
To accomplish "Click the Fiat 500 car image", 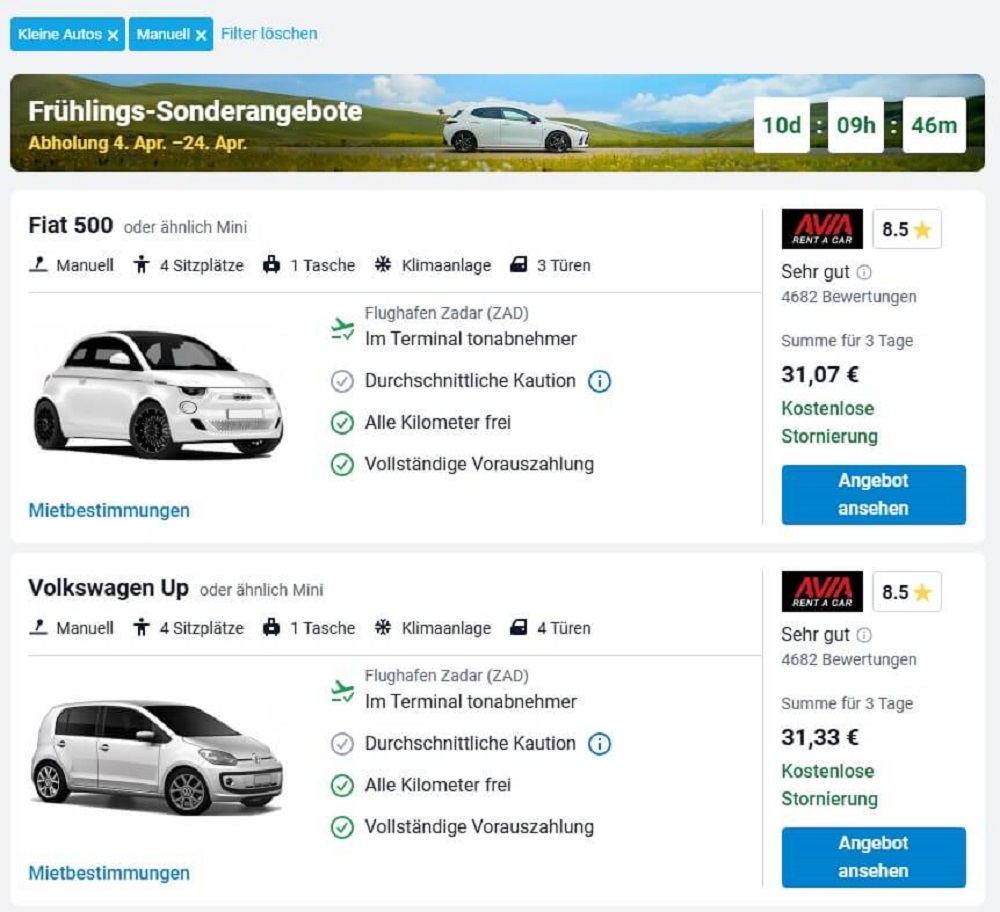I will pos(158,394).
